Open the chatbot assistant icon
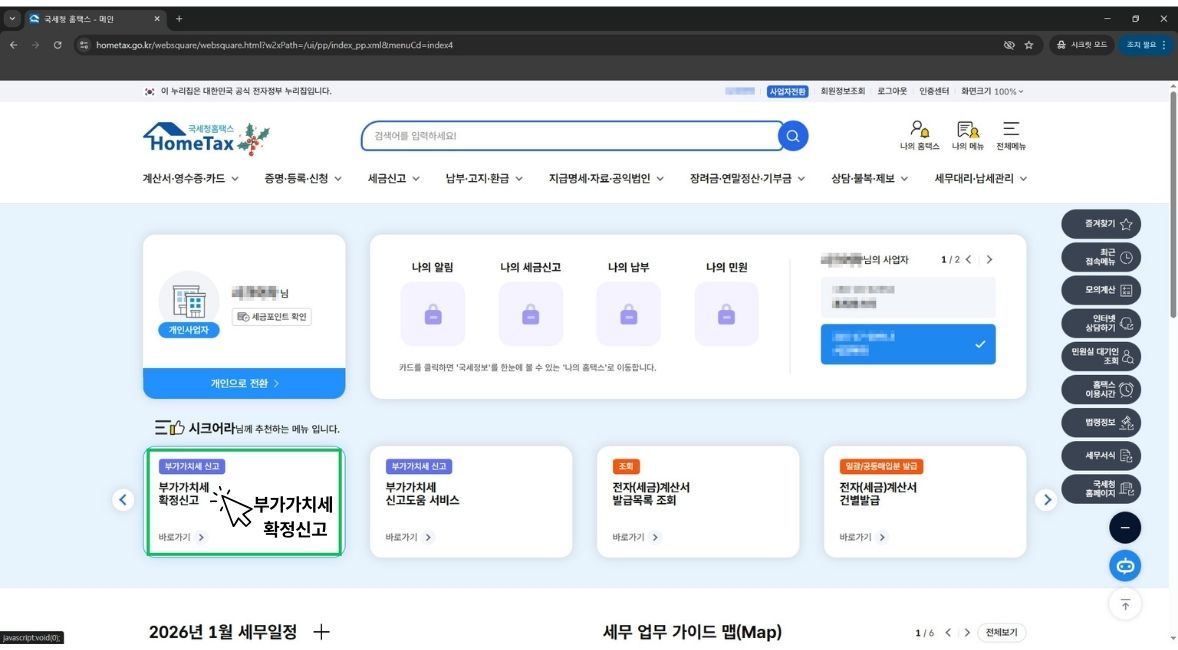 pos(1125,566)
